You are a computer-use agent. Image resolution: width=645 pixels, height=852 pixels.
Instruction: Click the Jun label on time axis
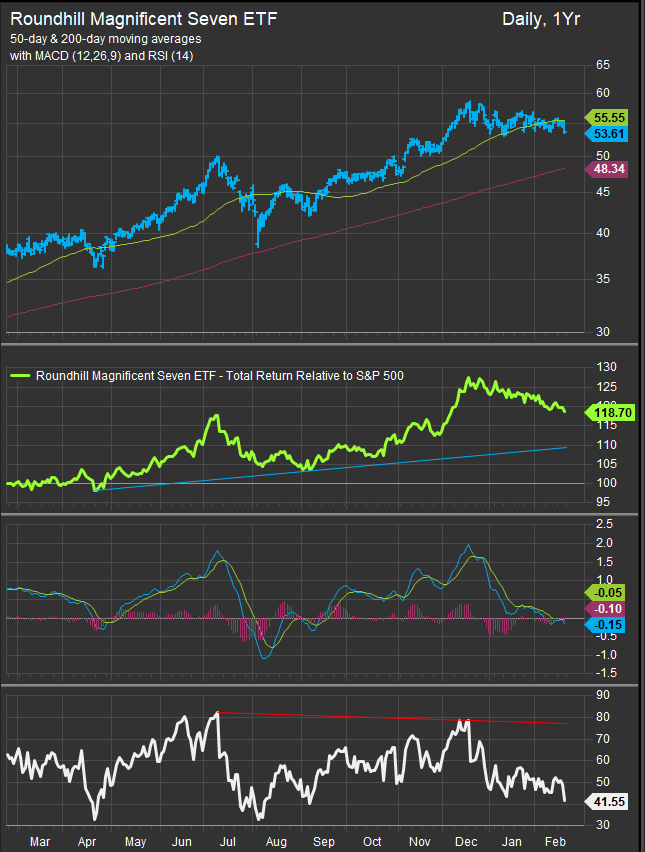point(181,842)
